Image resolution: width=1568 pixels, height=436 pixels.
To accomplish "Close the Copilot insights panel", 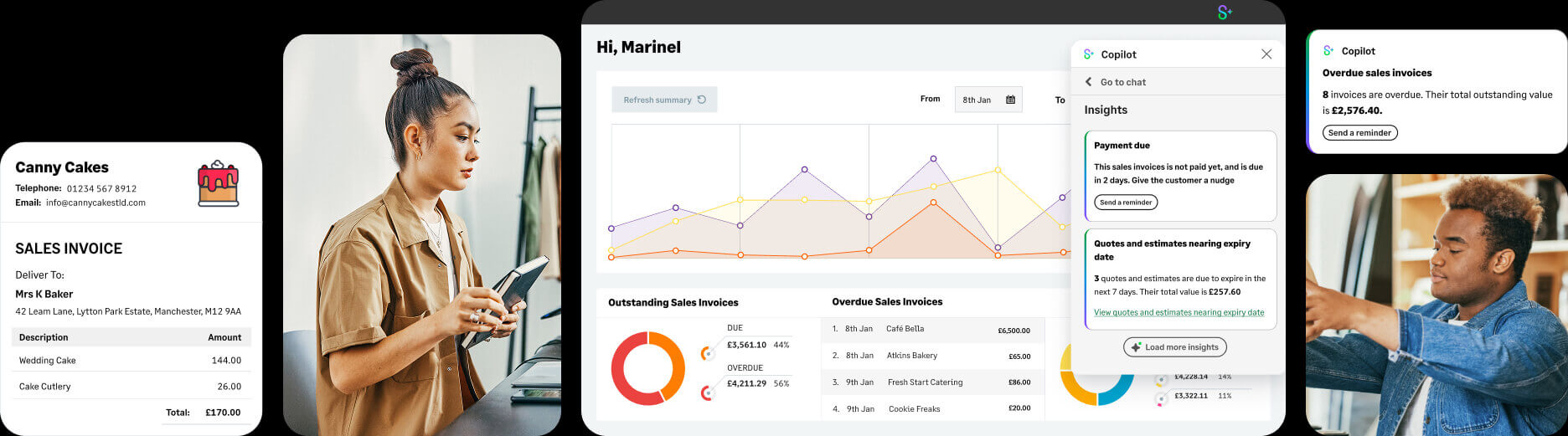I will click(1266, 54).
